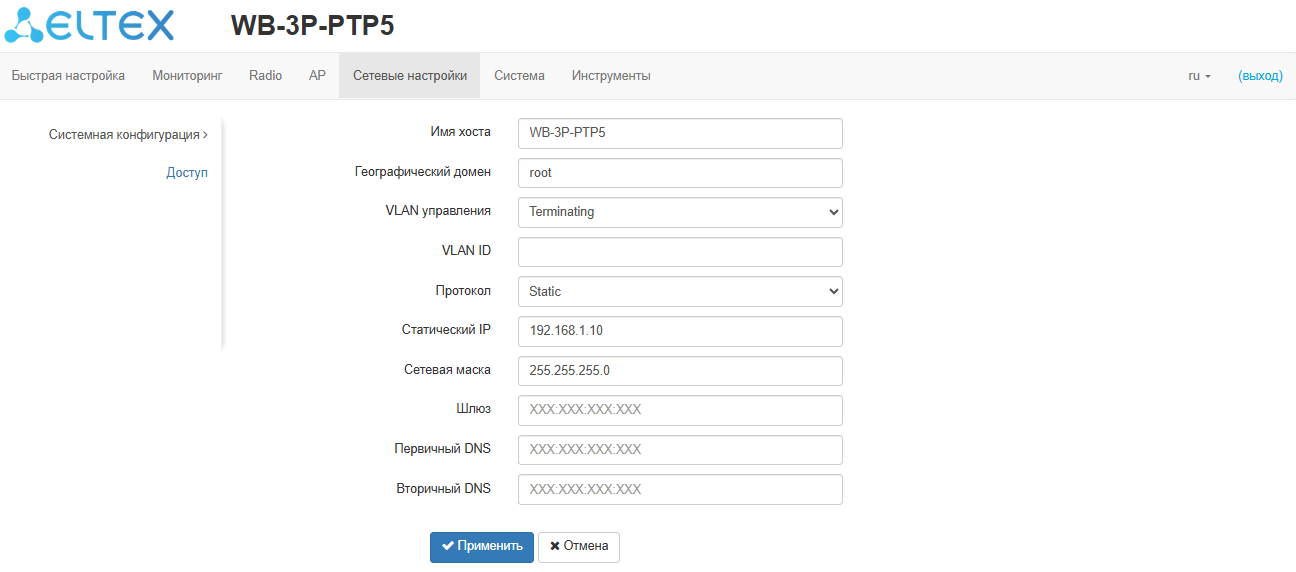Open the ru language dropdown
This screenshot has height=572, width=1296.
coord(1199,76)
